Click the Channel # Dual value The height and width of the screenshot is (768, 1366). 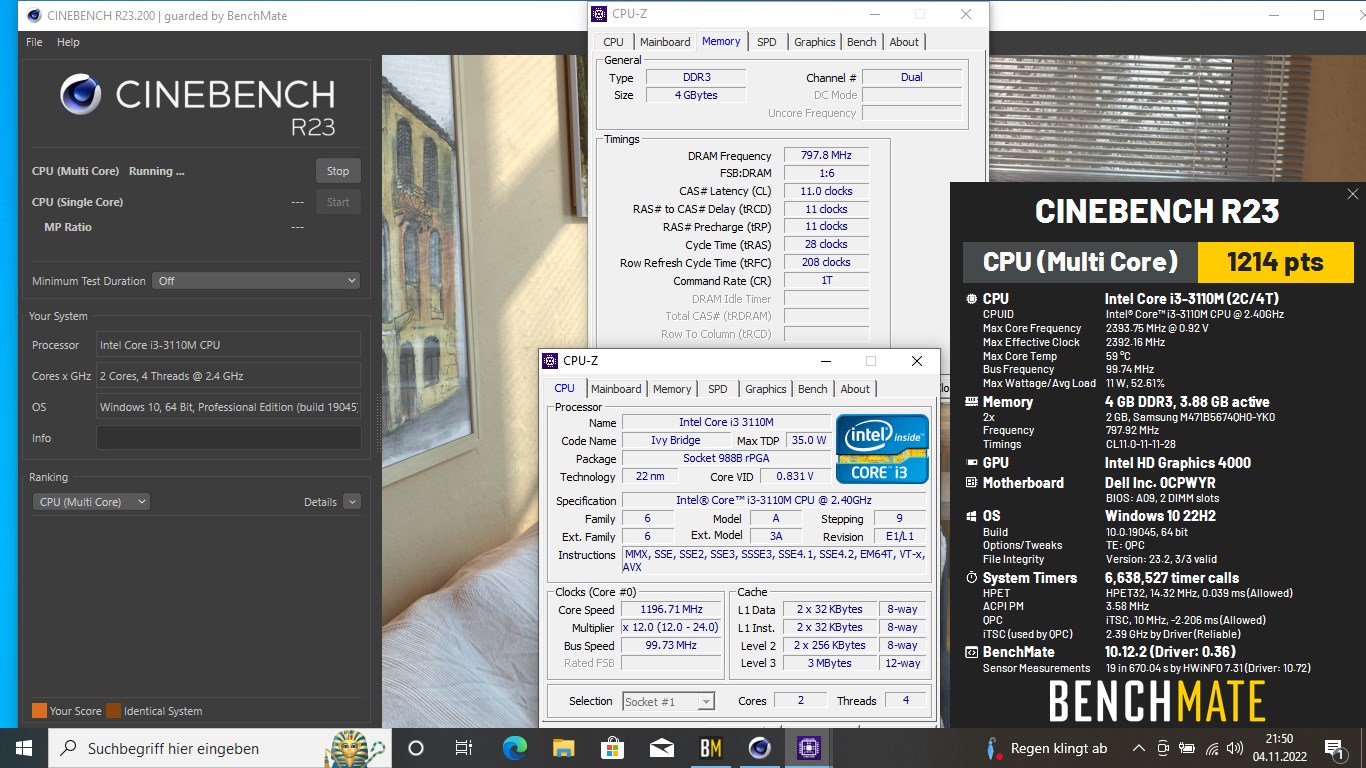912,77
